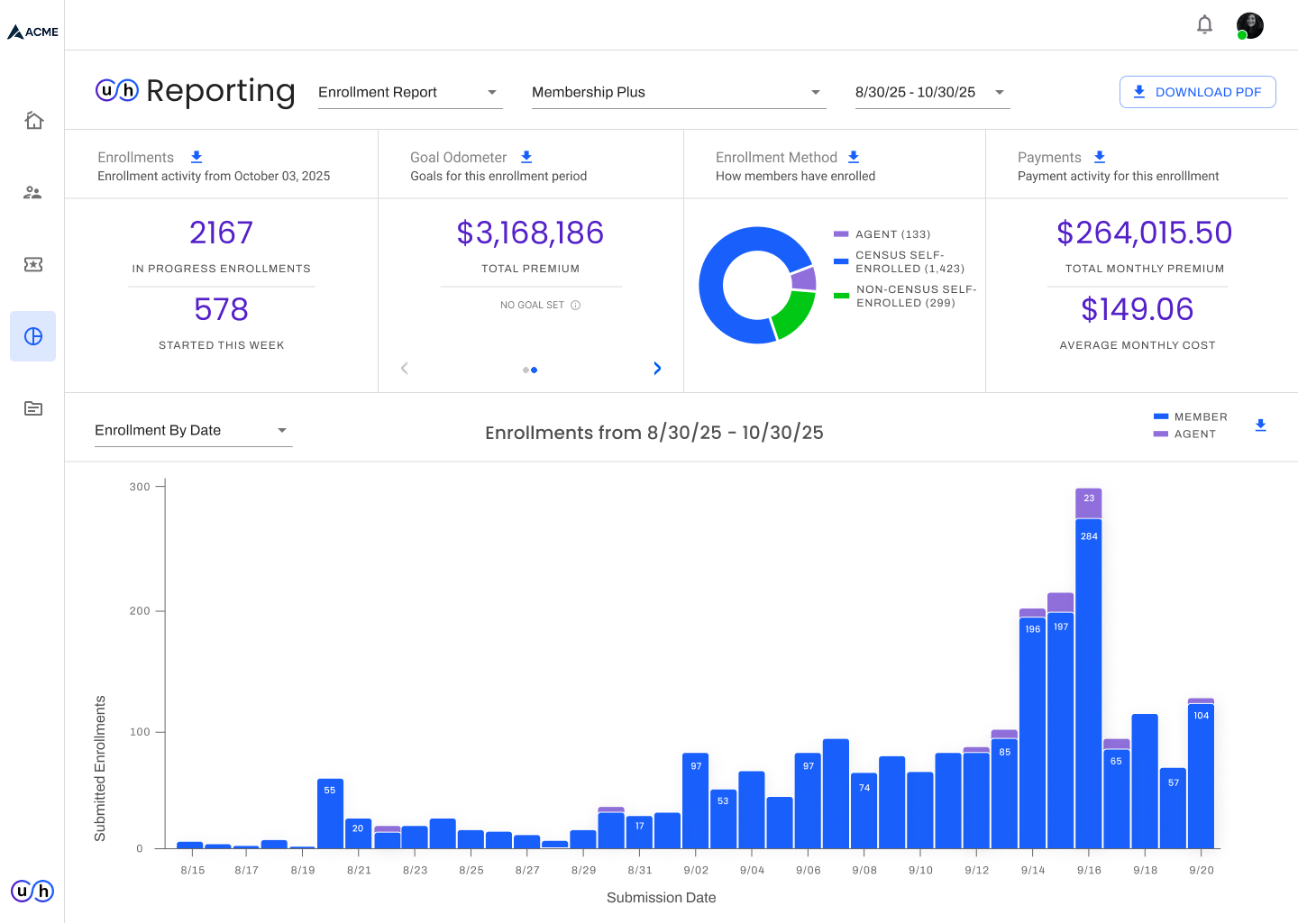Expand the Enrollment By Date dropdown
The image size is (1298, 924).
(193, 430)
